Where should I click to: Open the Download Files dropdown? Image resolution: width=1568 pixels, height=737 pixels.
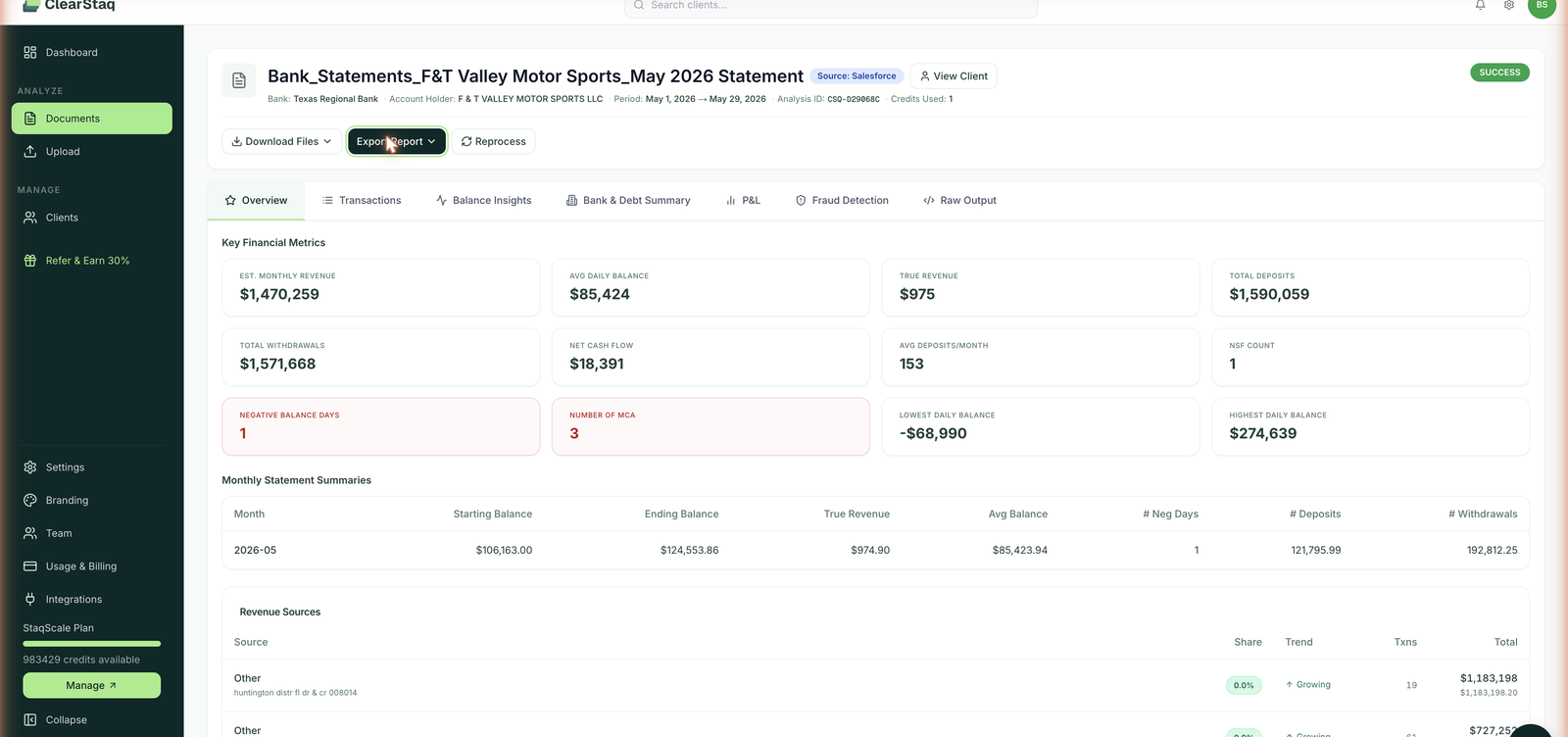point(282,142)
